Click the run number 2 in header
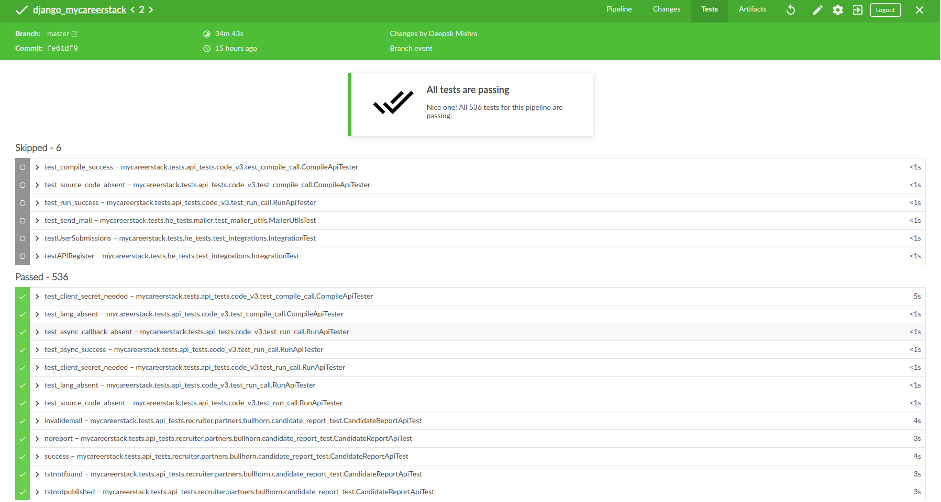The width and height of the screenshot is (941, 502). [x=142, y=10]
